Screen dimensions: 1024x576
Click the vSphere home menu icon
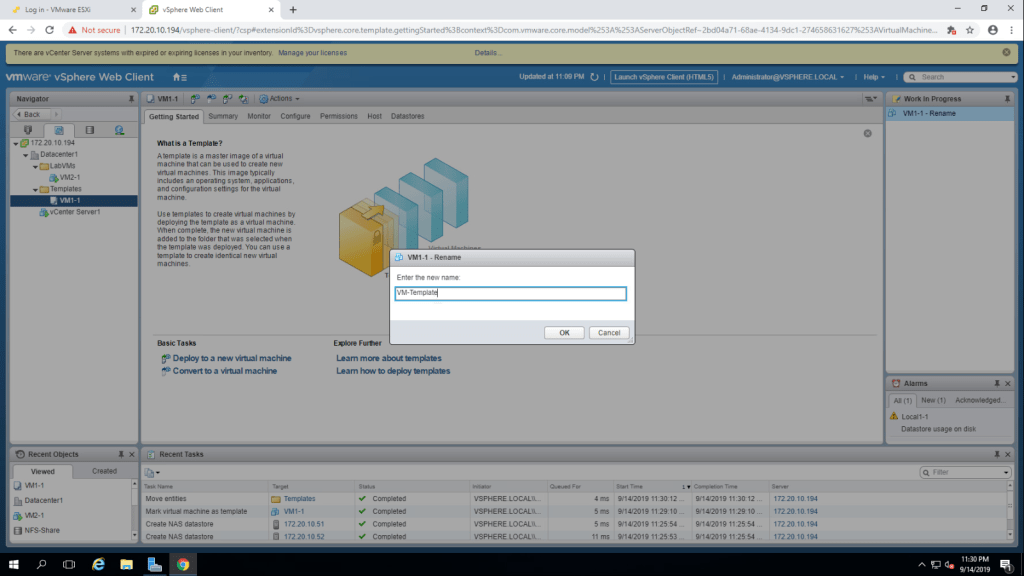(x=179, y=77)
